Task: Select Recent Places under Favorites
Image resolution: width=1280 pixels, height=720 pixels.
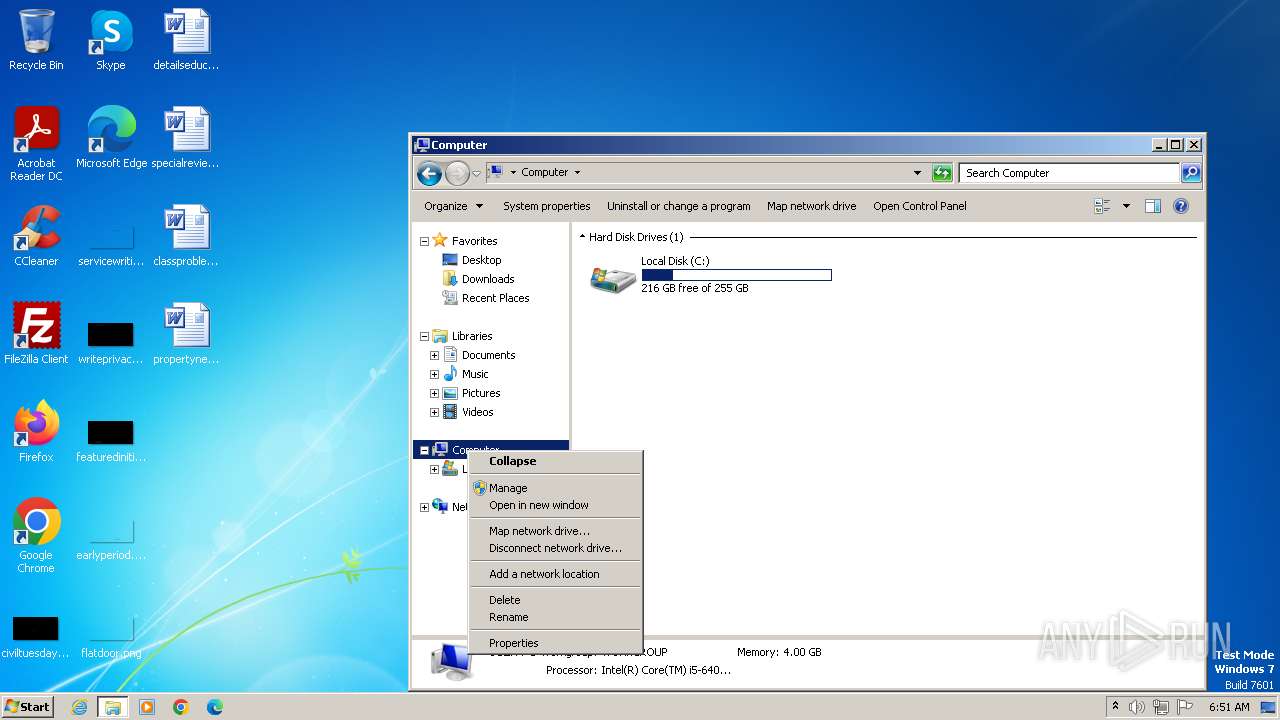Action: [x=495, y=298]
